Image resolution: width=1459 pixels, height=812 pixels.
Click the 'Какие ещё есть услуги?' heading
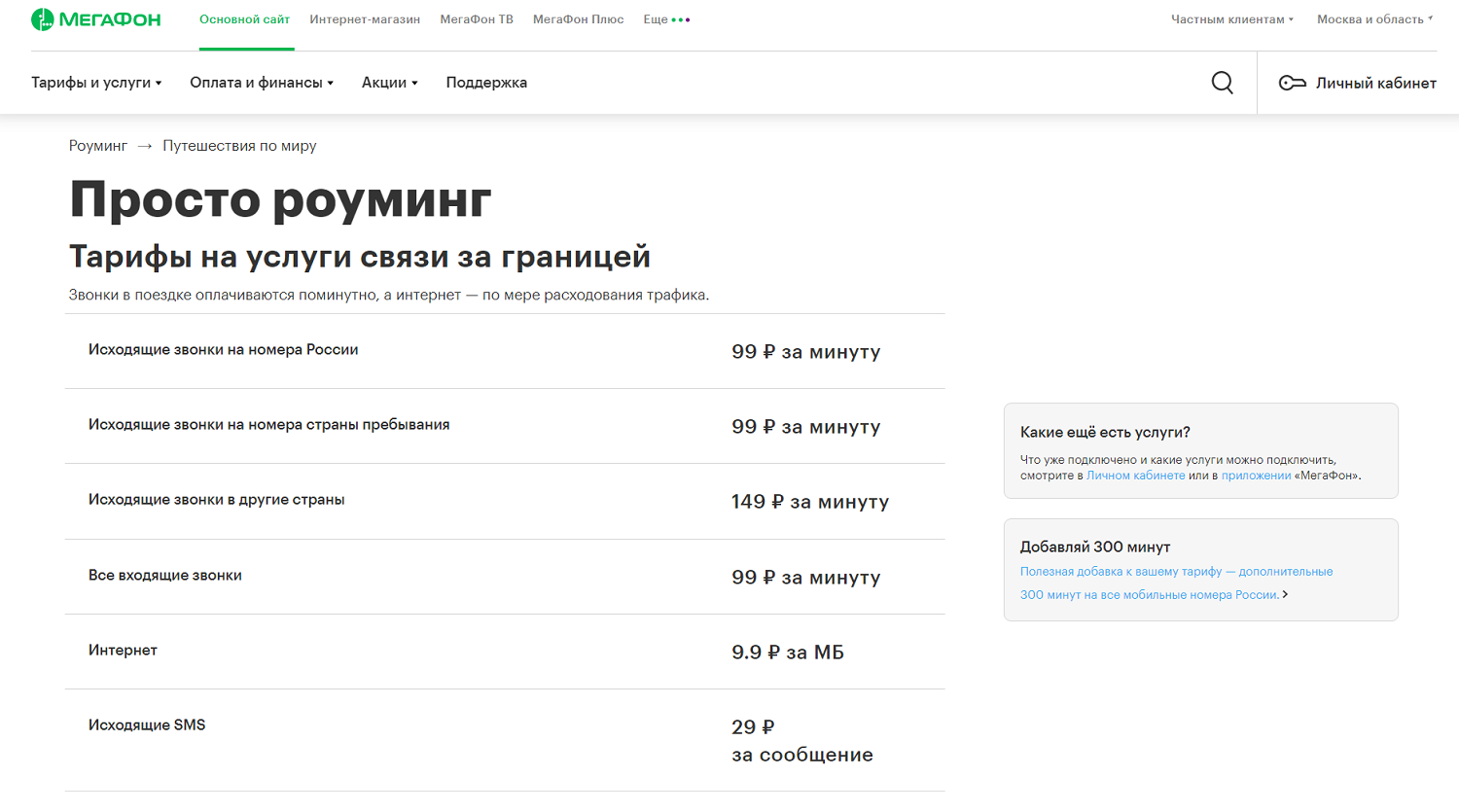pyautogui.click(x=1105, y=432)
